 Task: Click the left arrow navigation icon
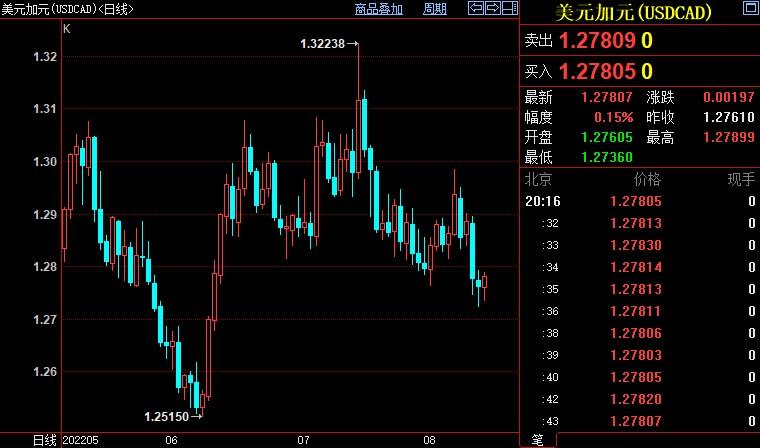click(477, 9)
